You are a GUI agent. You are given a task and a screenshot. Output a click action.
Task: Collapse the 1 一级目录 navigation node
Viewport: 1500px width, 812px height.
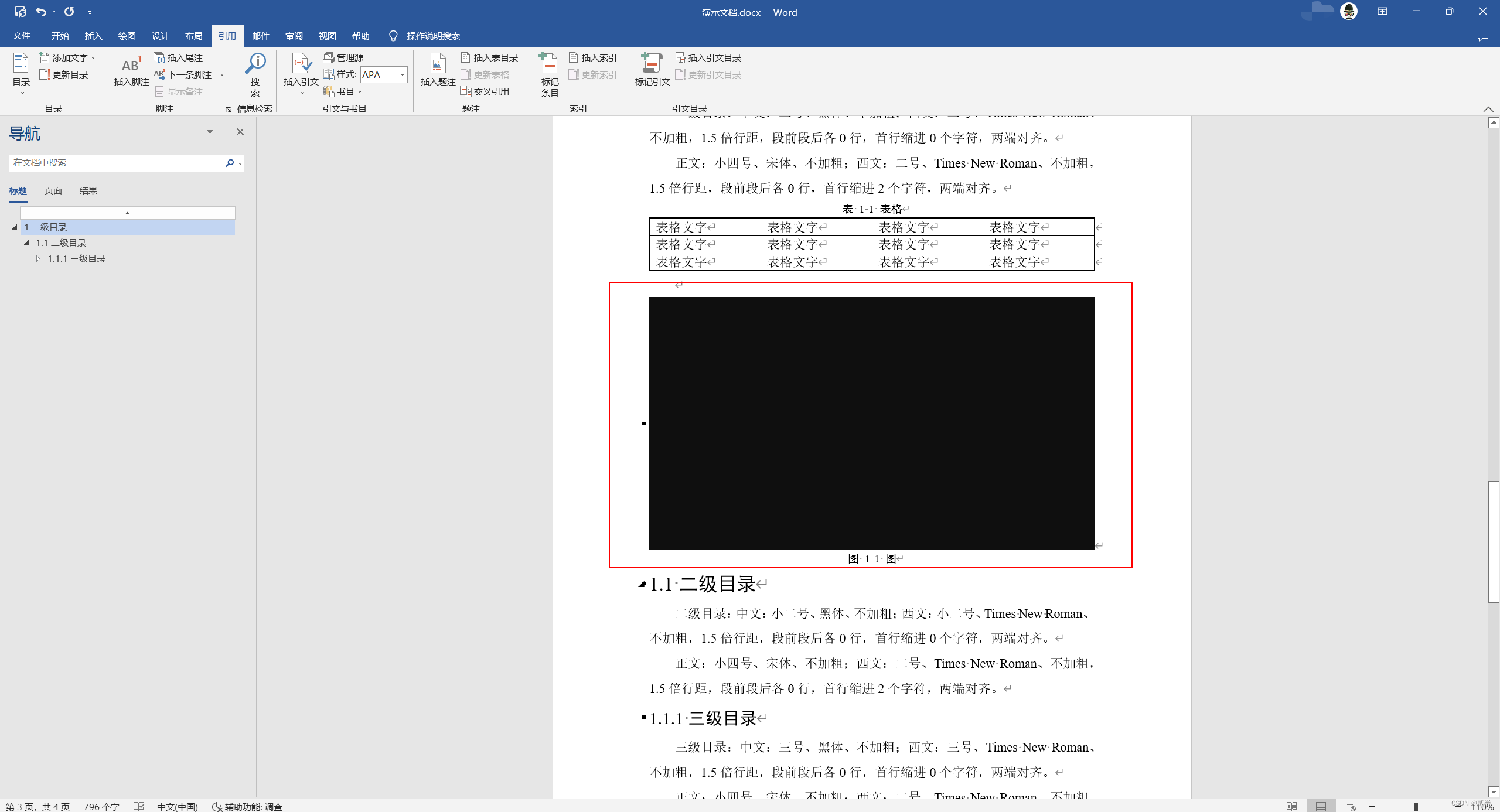15,227
